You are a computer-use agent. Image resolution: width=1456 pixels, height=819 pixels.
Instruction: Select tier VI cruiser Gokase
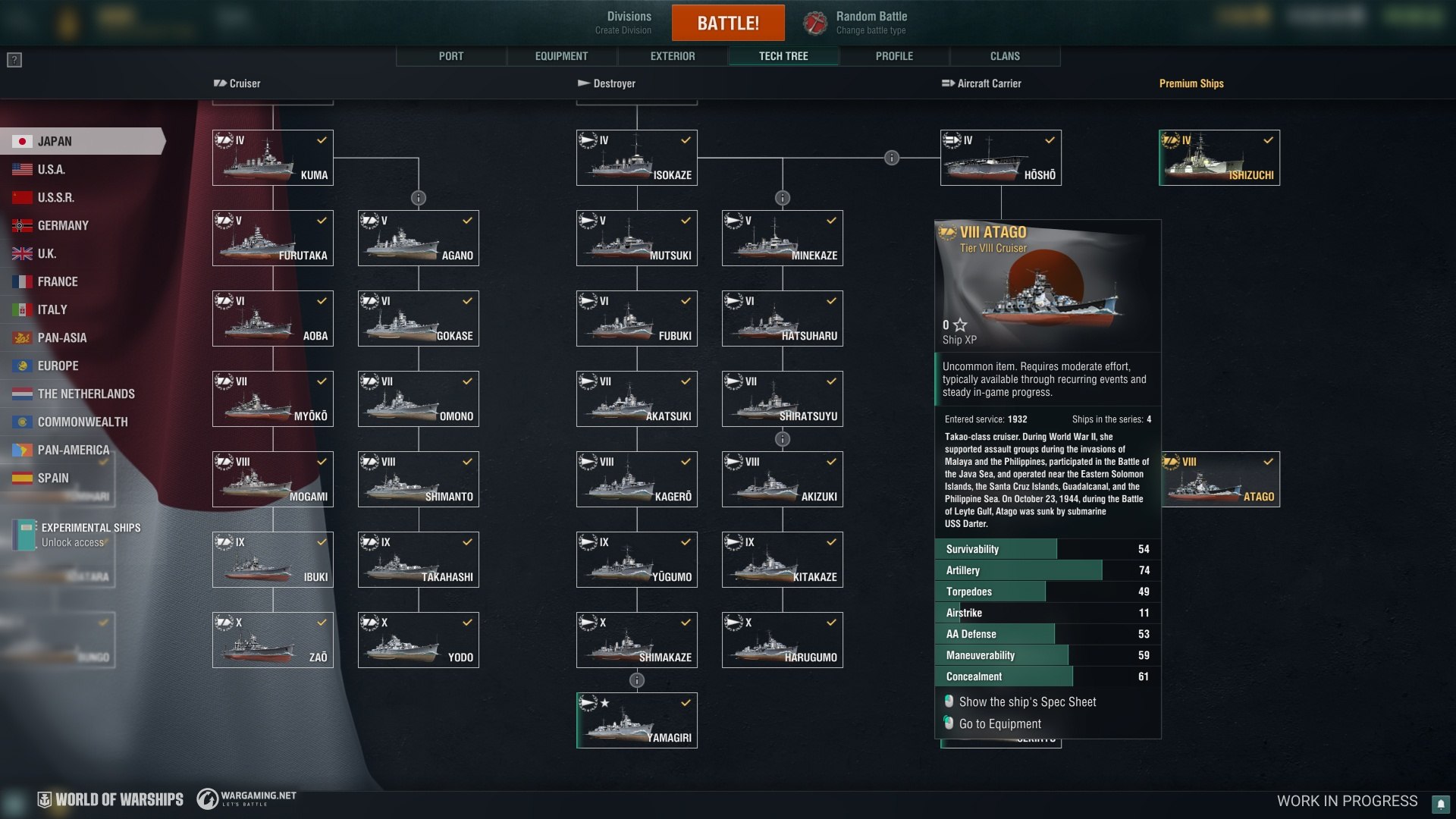pyautogui.click(x=419, y=318)
